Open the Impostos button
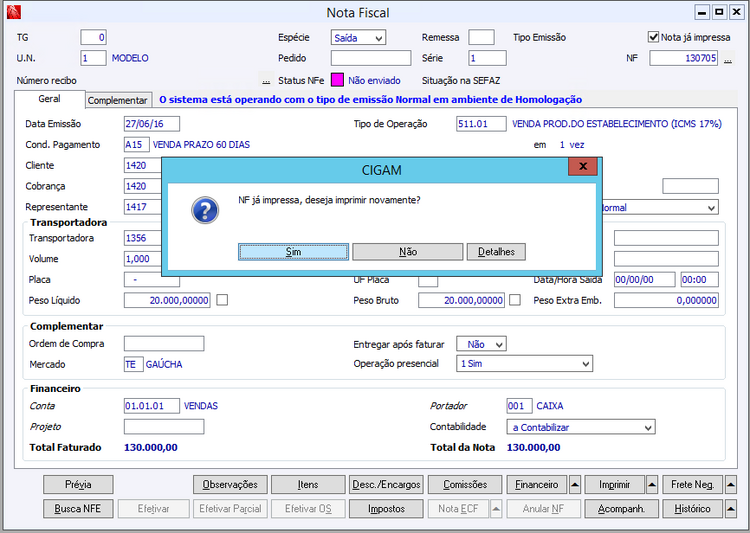 coord(386,509)
